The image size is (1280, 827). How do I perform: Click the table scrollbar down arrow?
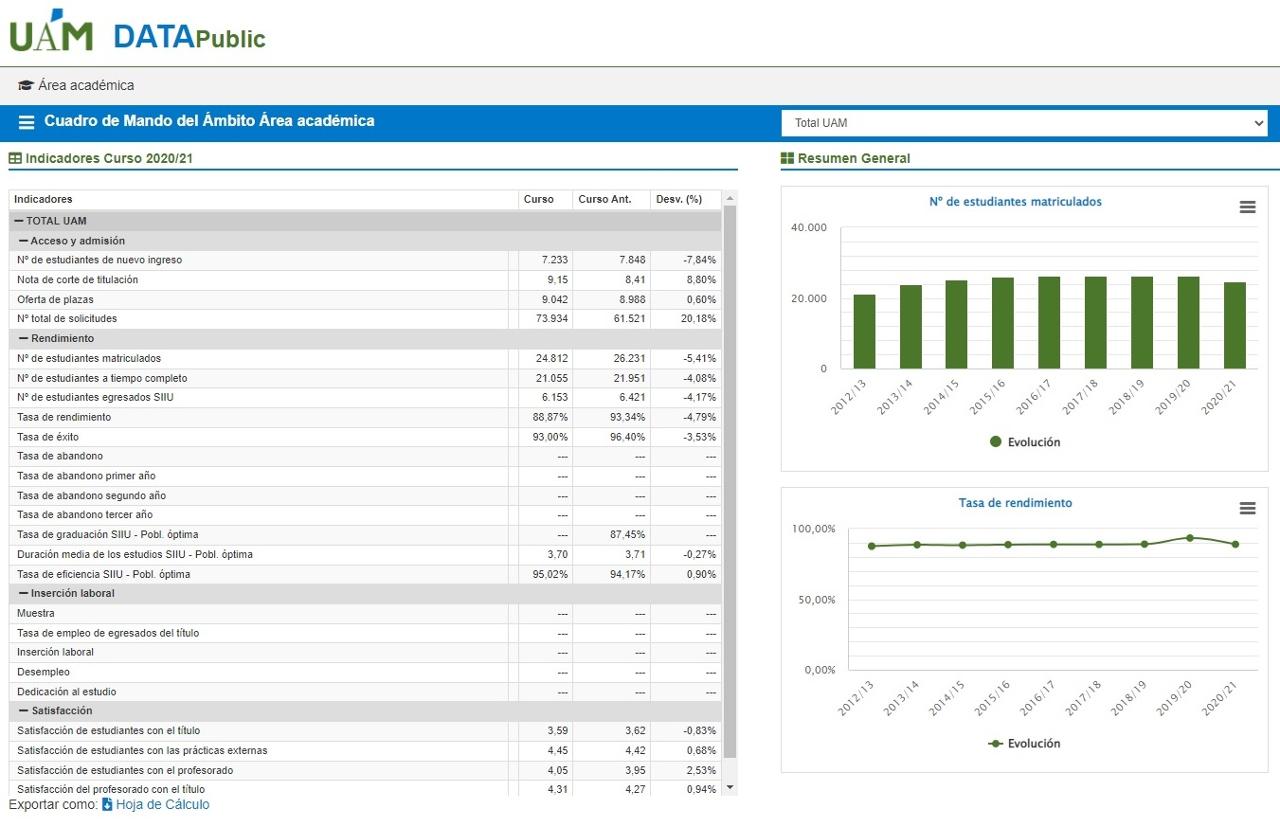coord(729,788)
